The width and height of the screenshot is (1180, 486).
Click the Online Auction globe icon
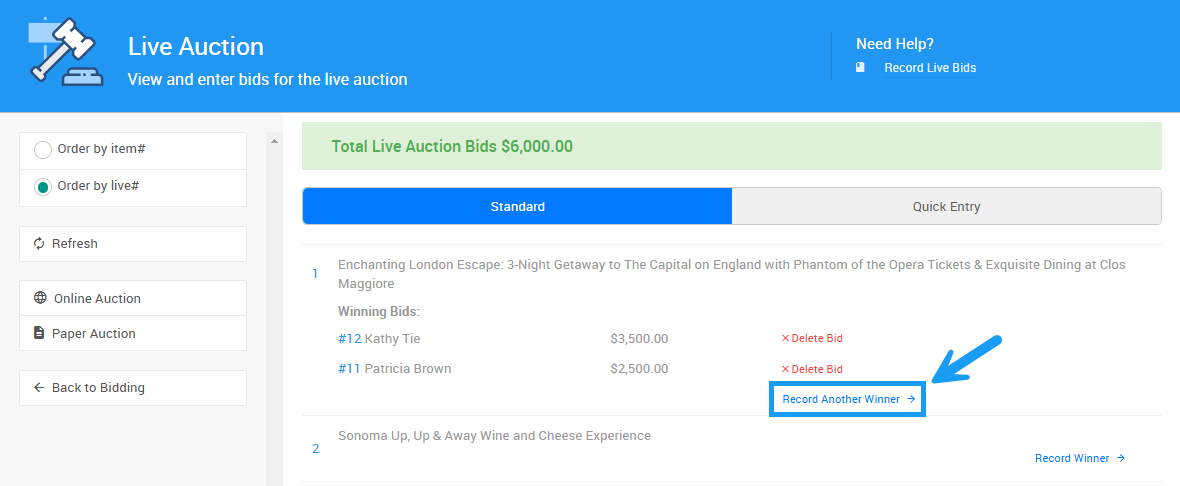(40, 298)
